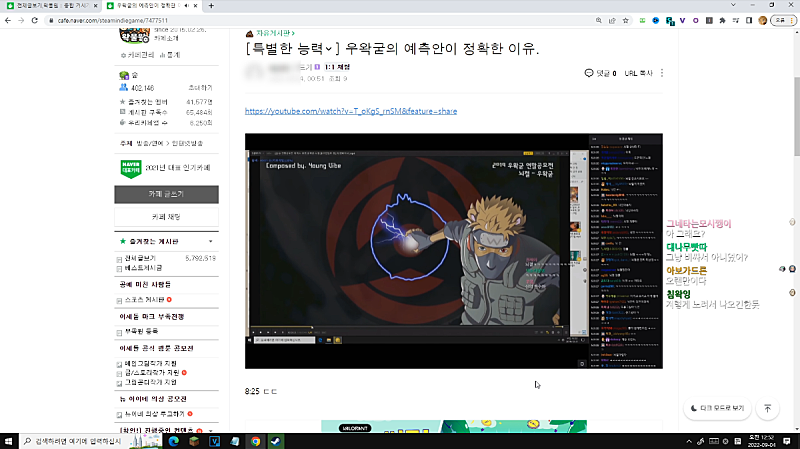The height and width of the screenshot is (449, 800).
Task: Jump to comments via 댓글 0
Action: point(601,73)
